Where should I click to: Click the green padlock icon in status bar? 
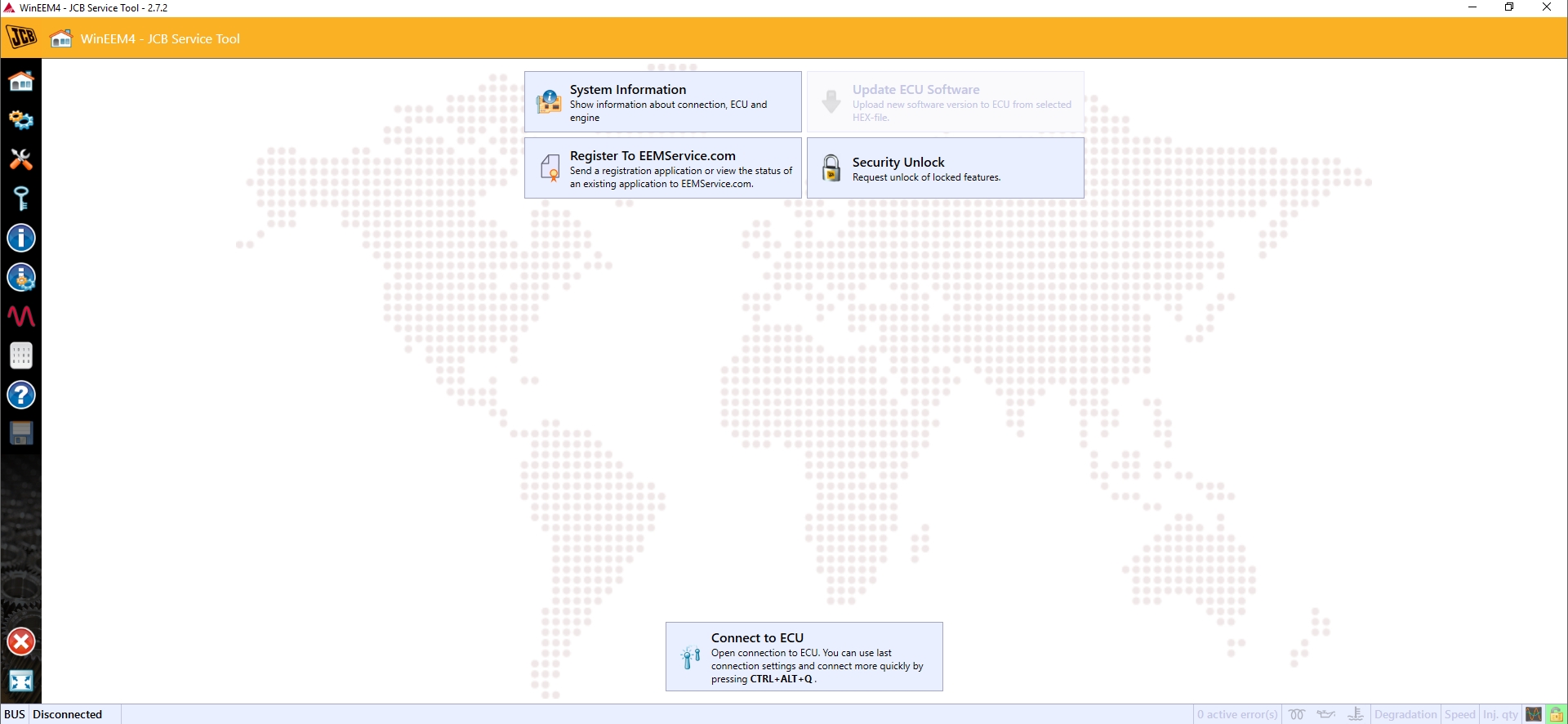1556,714
